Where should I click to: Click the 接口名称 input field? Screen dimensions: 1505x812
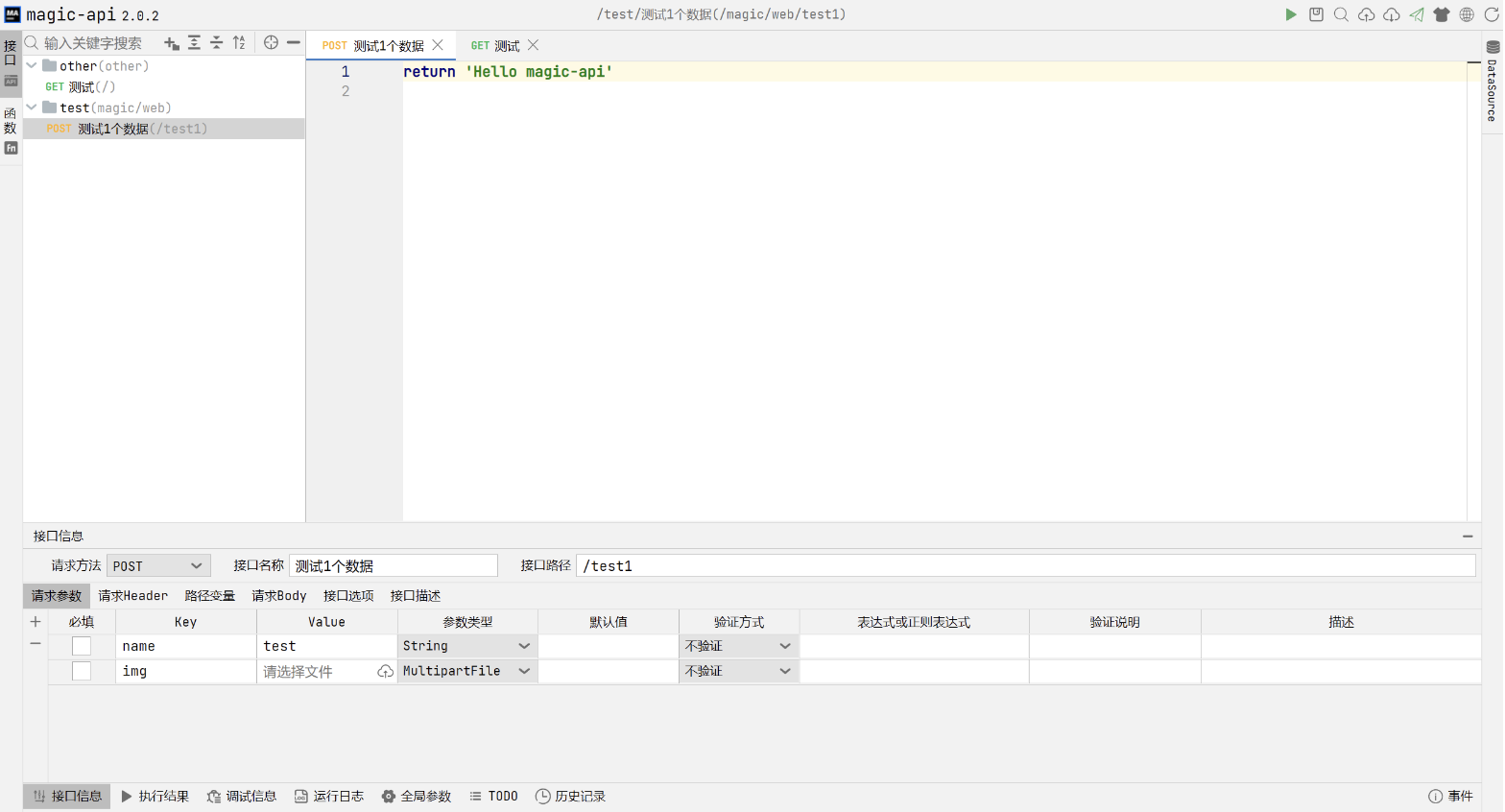(394, 566)
